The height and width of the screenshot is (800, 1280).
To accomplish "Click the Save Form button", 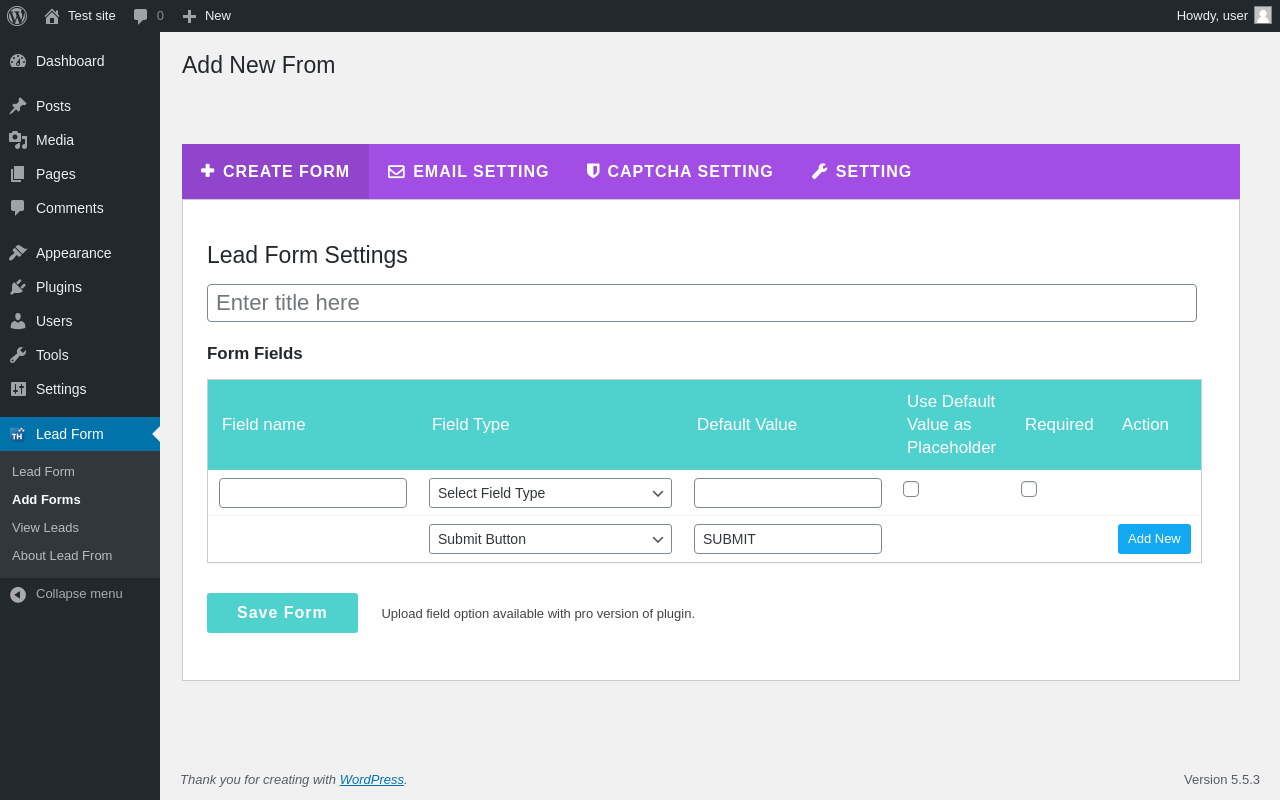I will point(282,613).
